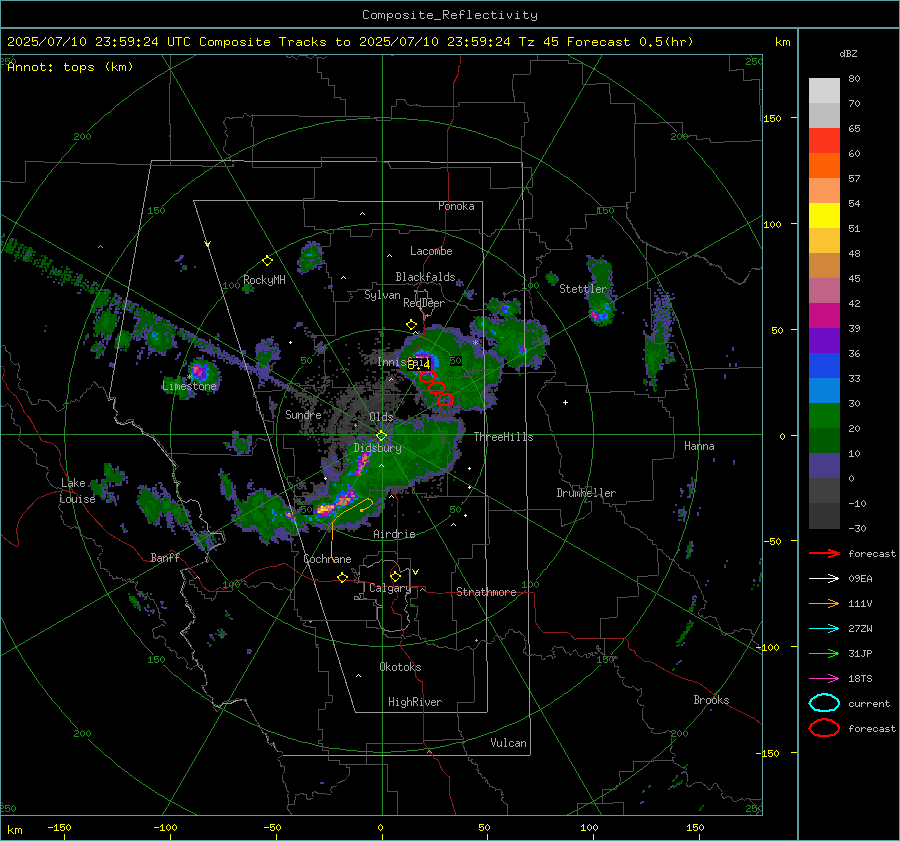Screen dimensions: 900x841
Task: Select the RedDeer city label
Action: click(424, 303)
